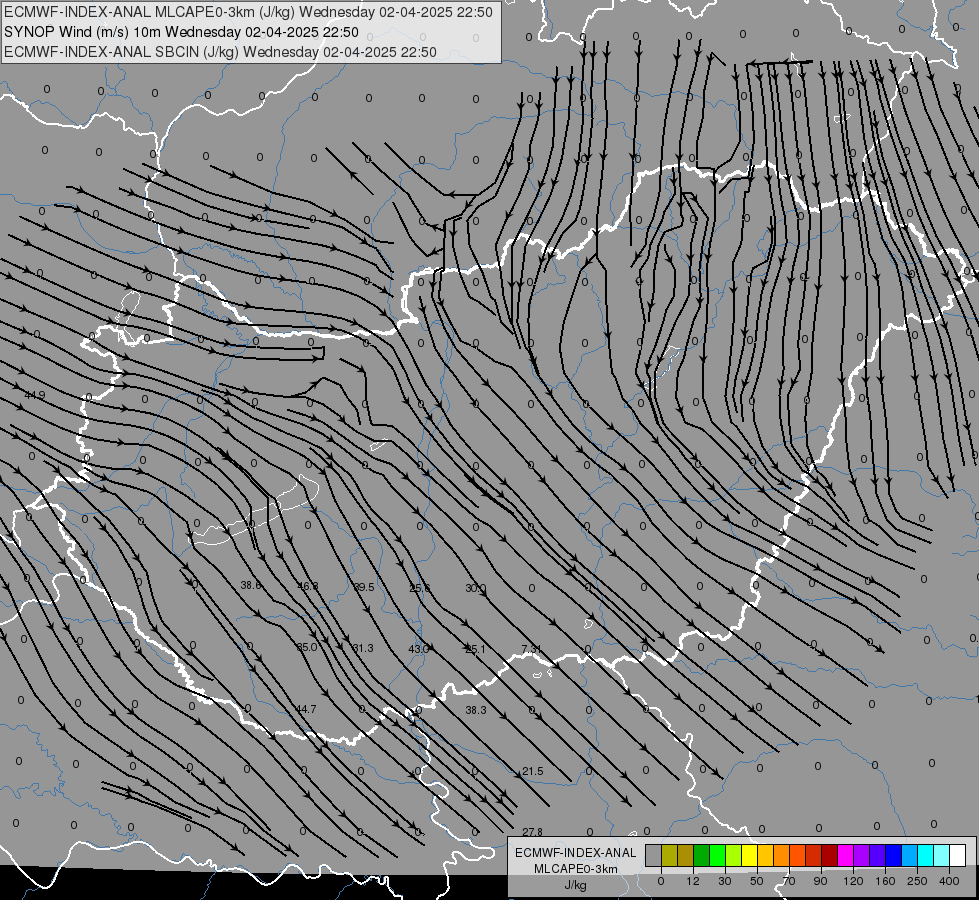Viewport: 979px width, 900px height.
Task: Choose the bright green legend swatch
Action: click(x=717, y=856)
